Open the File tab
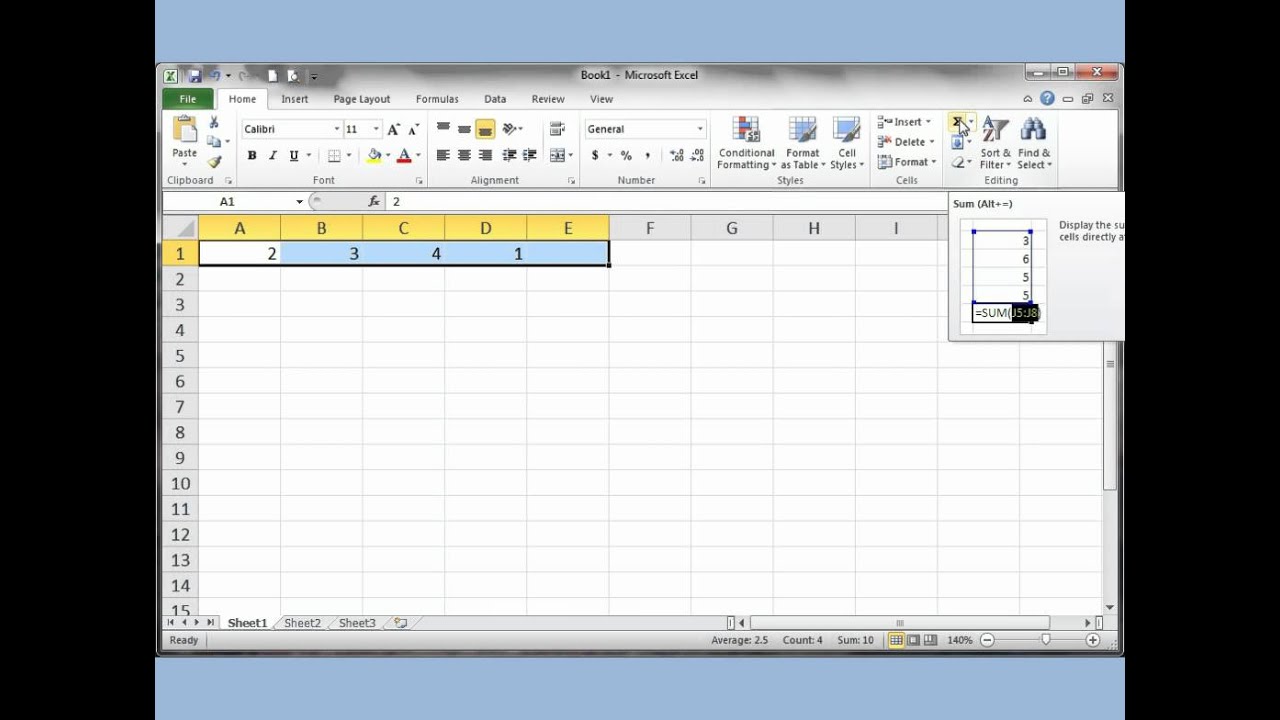The image size is (1280, 720). coord(188,99)
